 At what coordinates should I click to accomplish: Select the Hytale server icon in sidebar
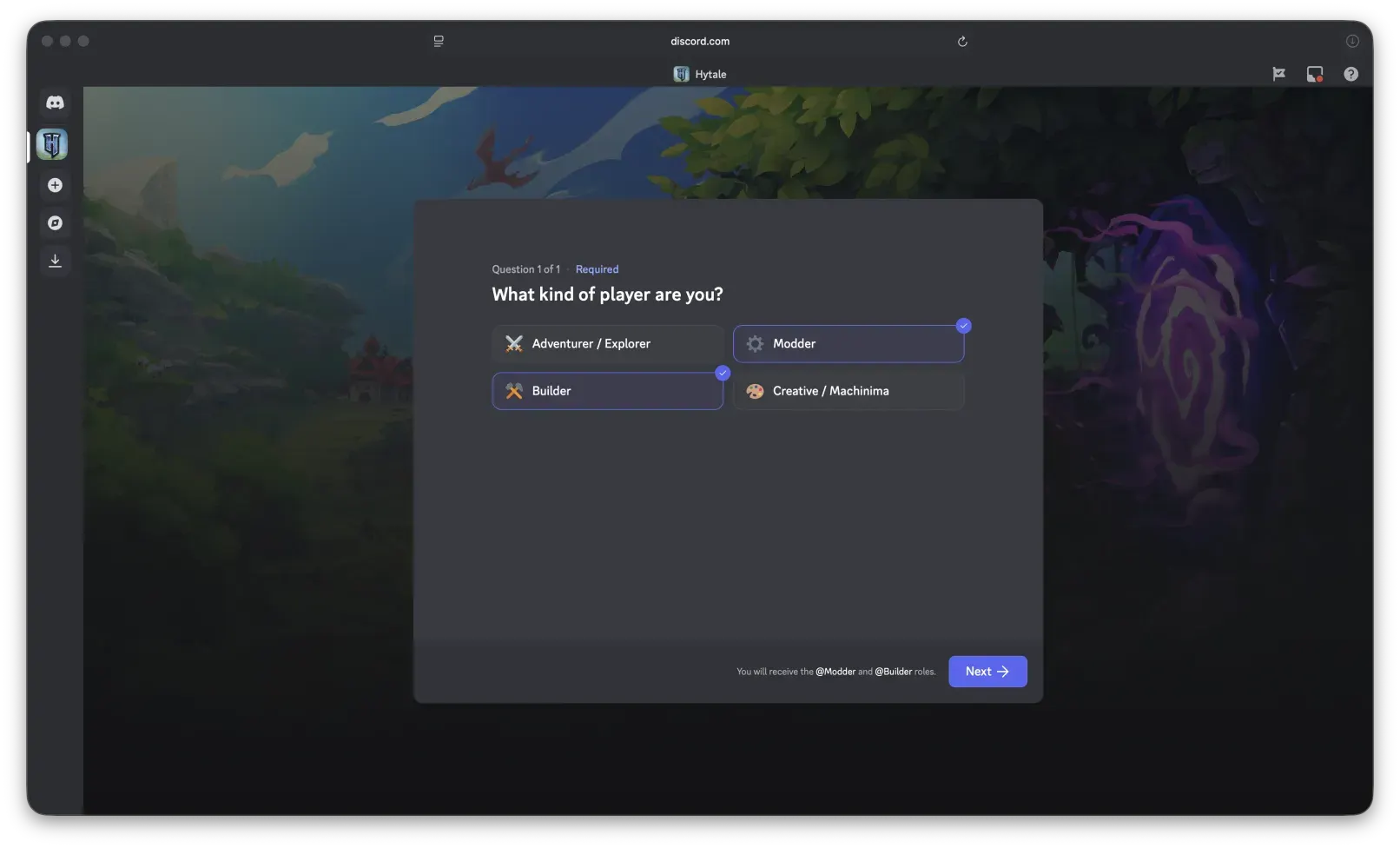pos(52,144)
